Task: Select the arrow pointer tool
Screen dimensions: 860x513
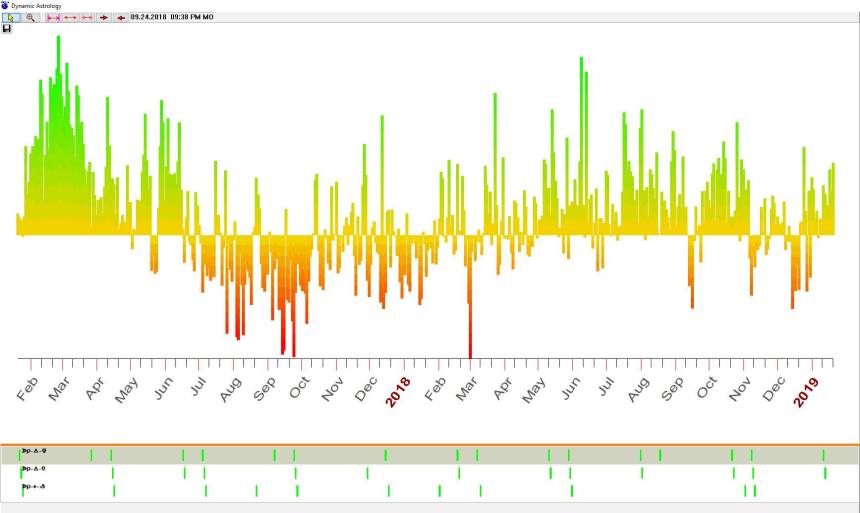Action: click(x=11, y=17)
